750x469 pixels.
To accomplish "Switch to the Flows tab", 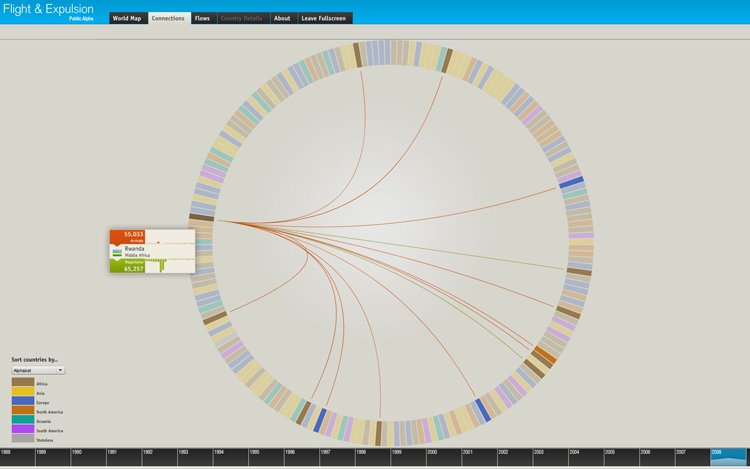I will click(202, 18).
